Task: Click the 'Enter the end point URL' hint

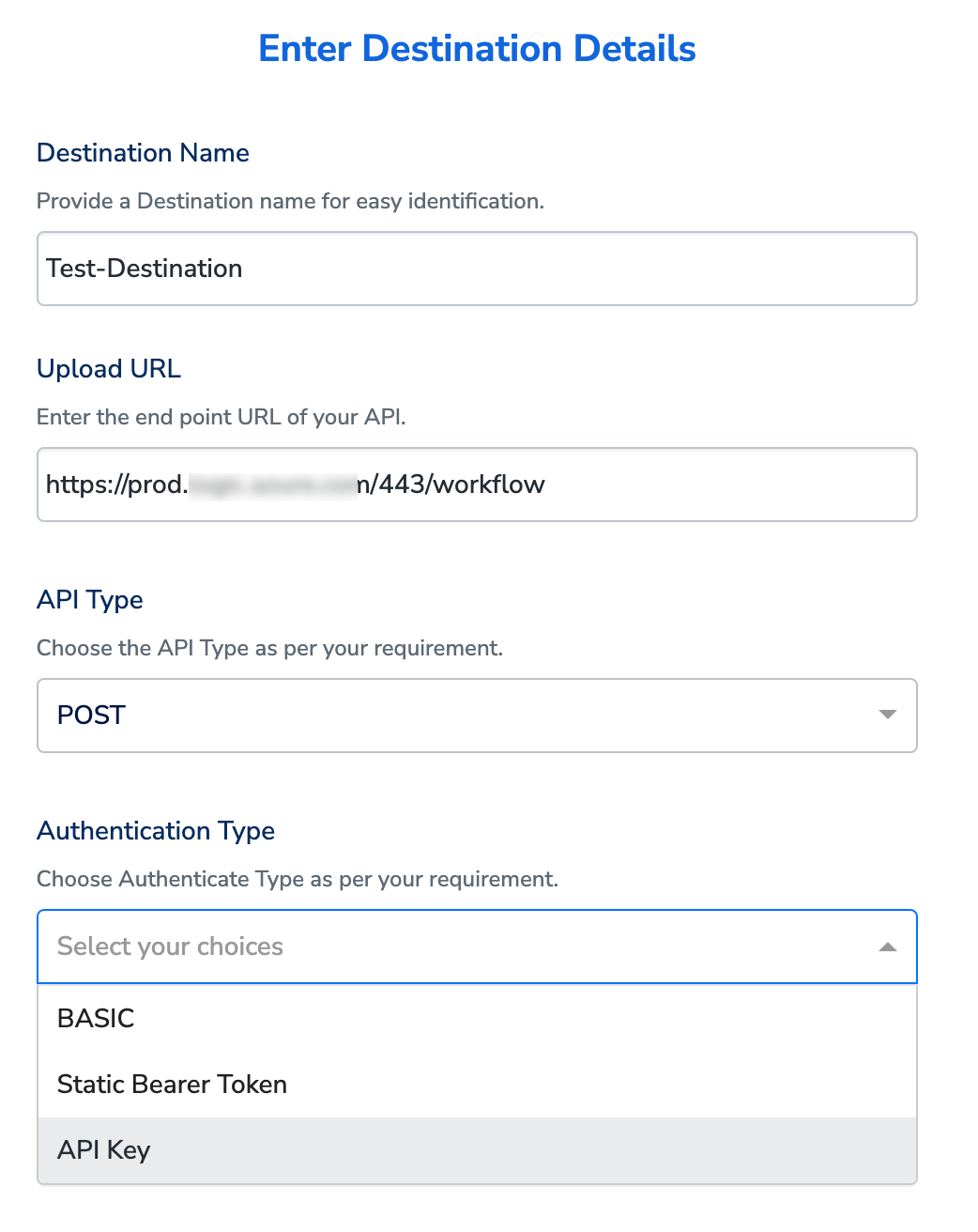Action: click(221, 417)
